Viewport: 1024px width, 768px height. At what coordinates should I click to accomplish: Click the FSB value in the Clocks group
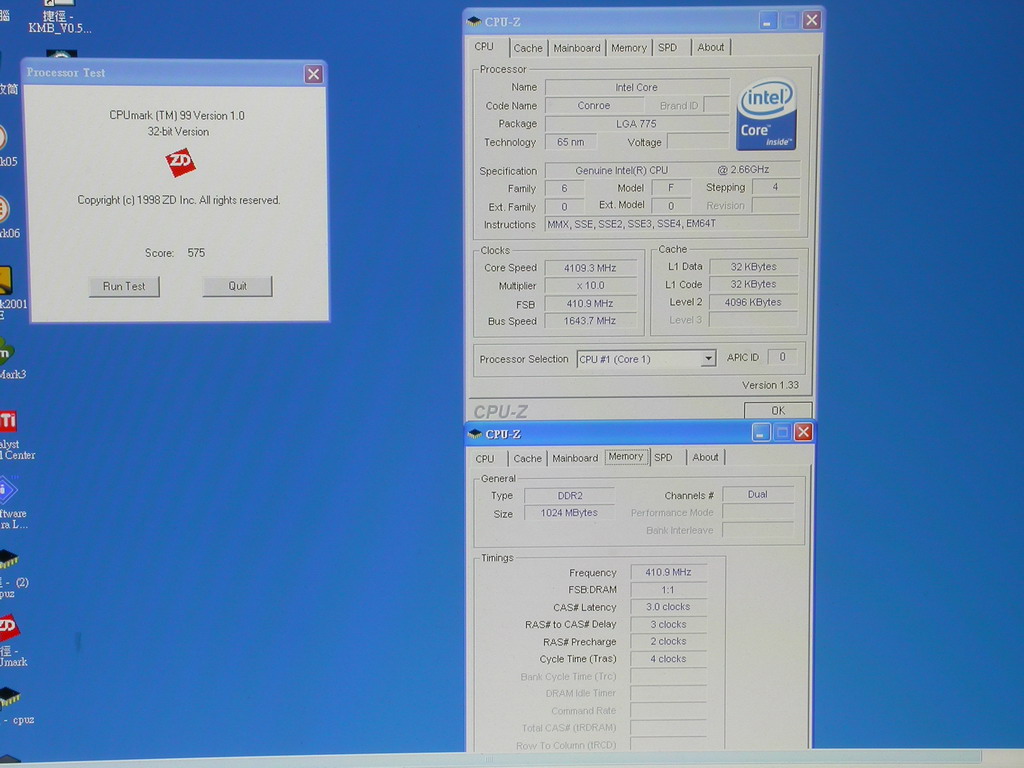590,304
